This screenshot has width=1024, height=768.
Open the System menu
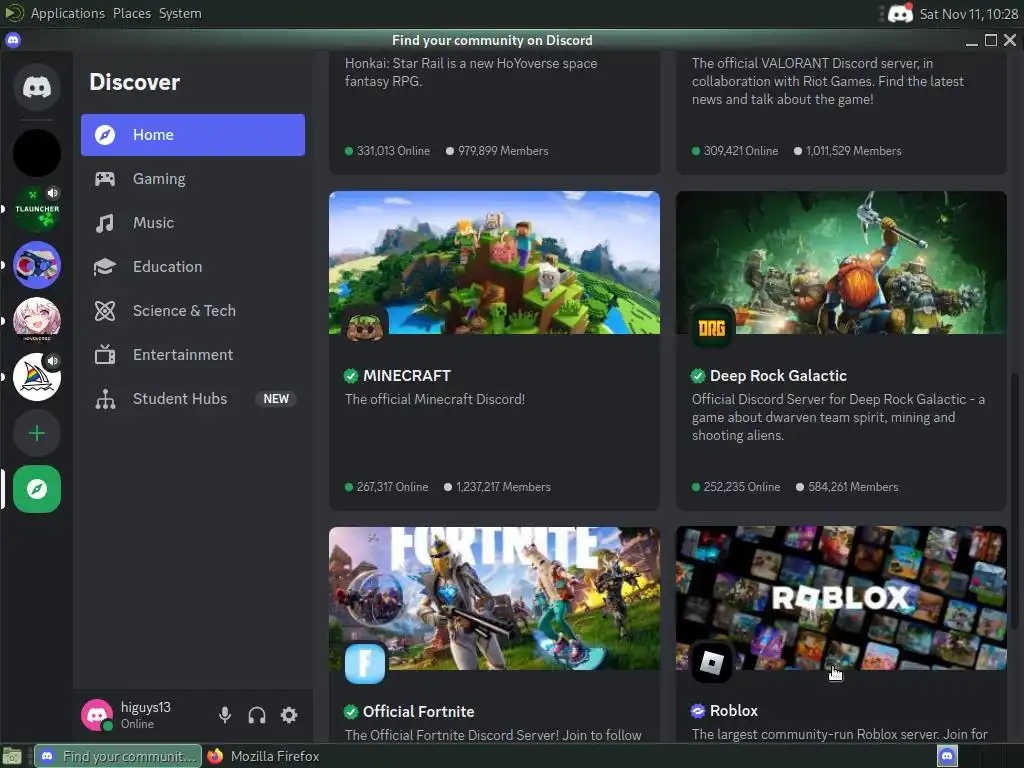pos(180,13)
